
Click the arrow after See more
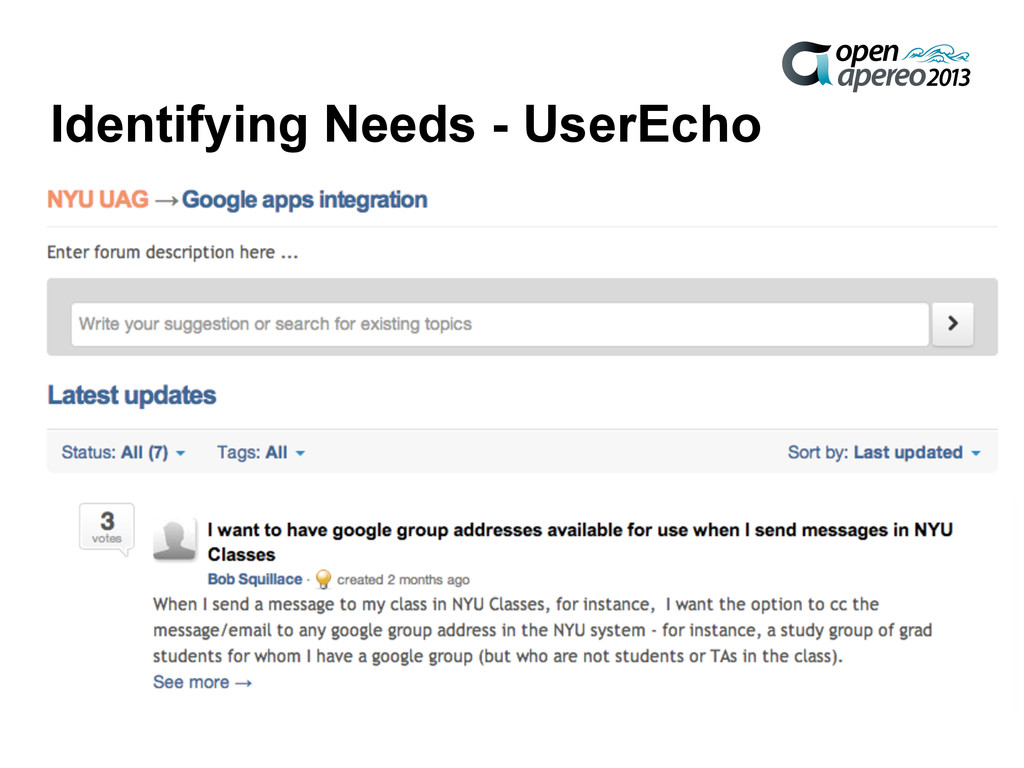tap(244, 683)
